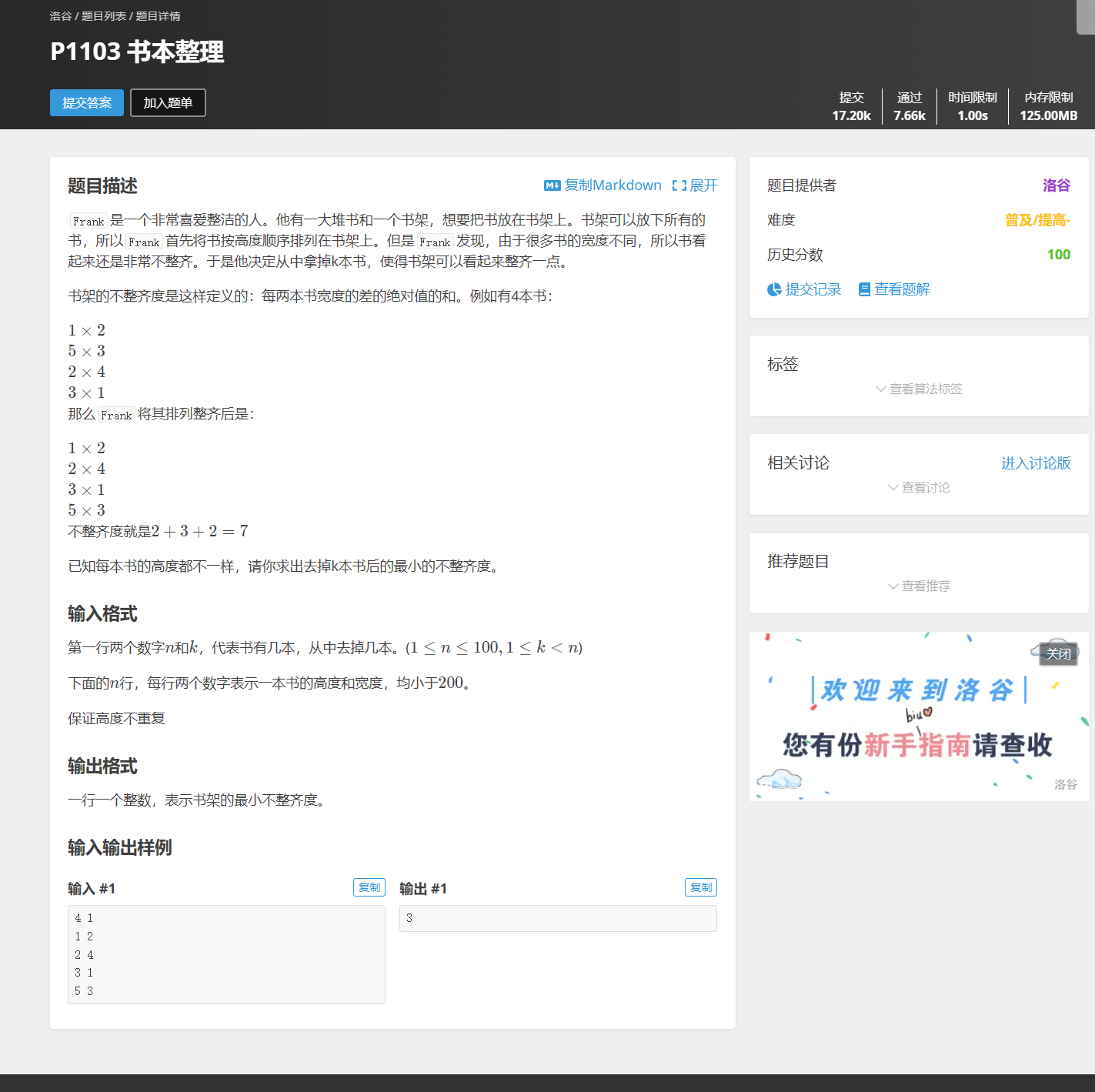Click inside the sample input #1 box
This screenshot has width=1095, height=1092.
[x=226, y=954]
